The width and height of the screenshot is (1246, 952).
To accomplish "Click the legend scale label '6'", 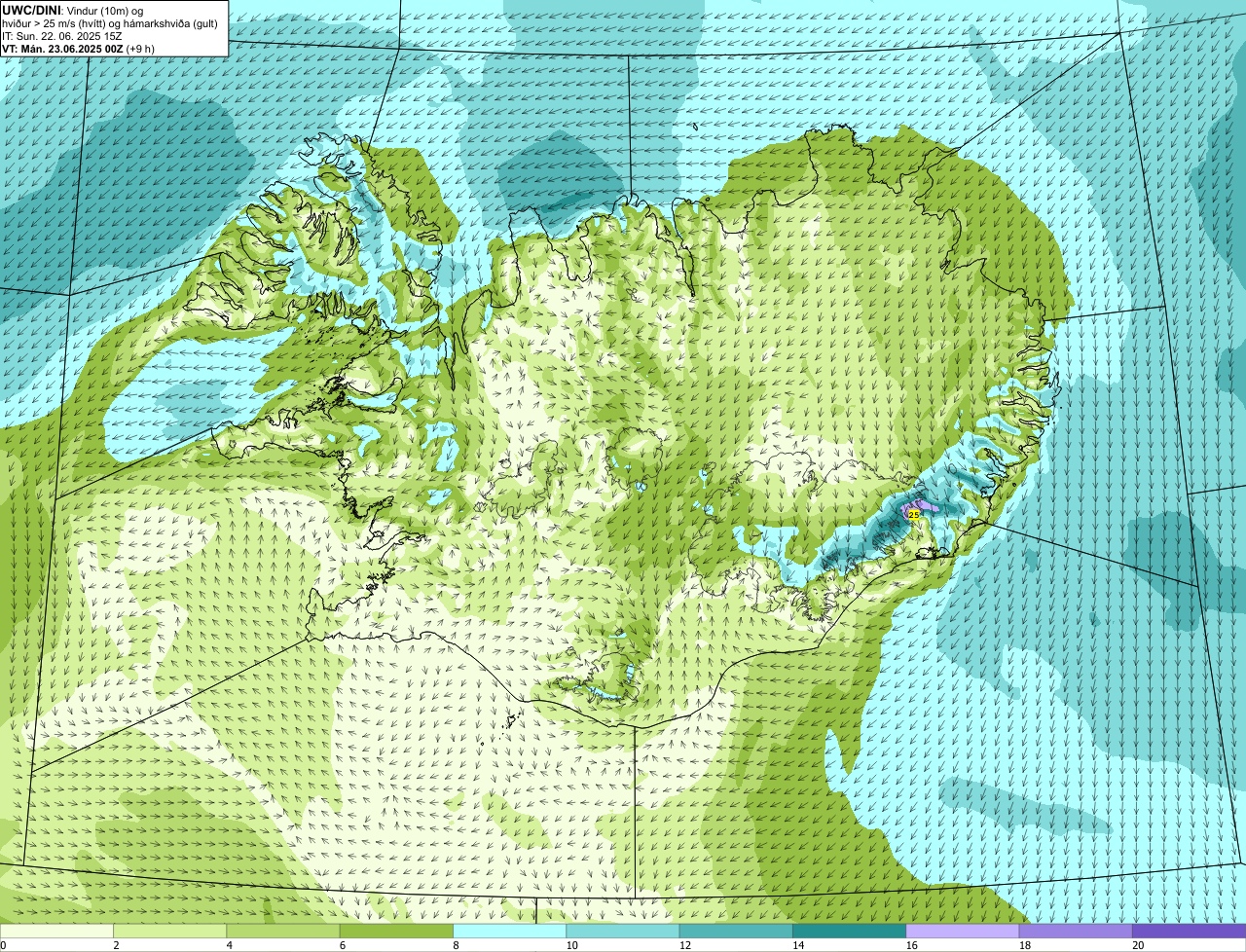I will [x=342, y=945].
